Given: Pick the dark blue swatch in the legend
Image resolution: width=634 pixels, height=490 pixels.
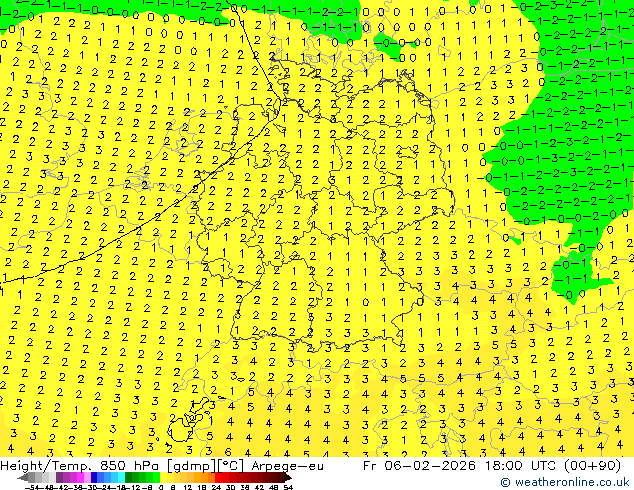Looking at the screenshot, I should 94,477.
